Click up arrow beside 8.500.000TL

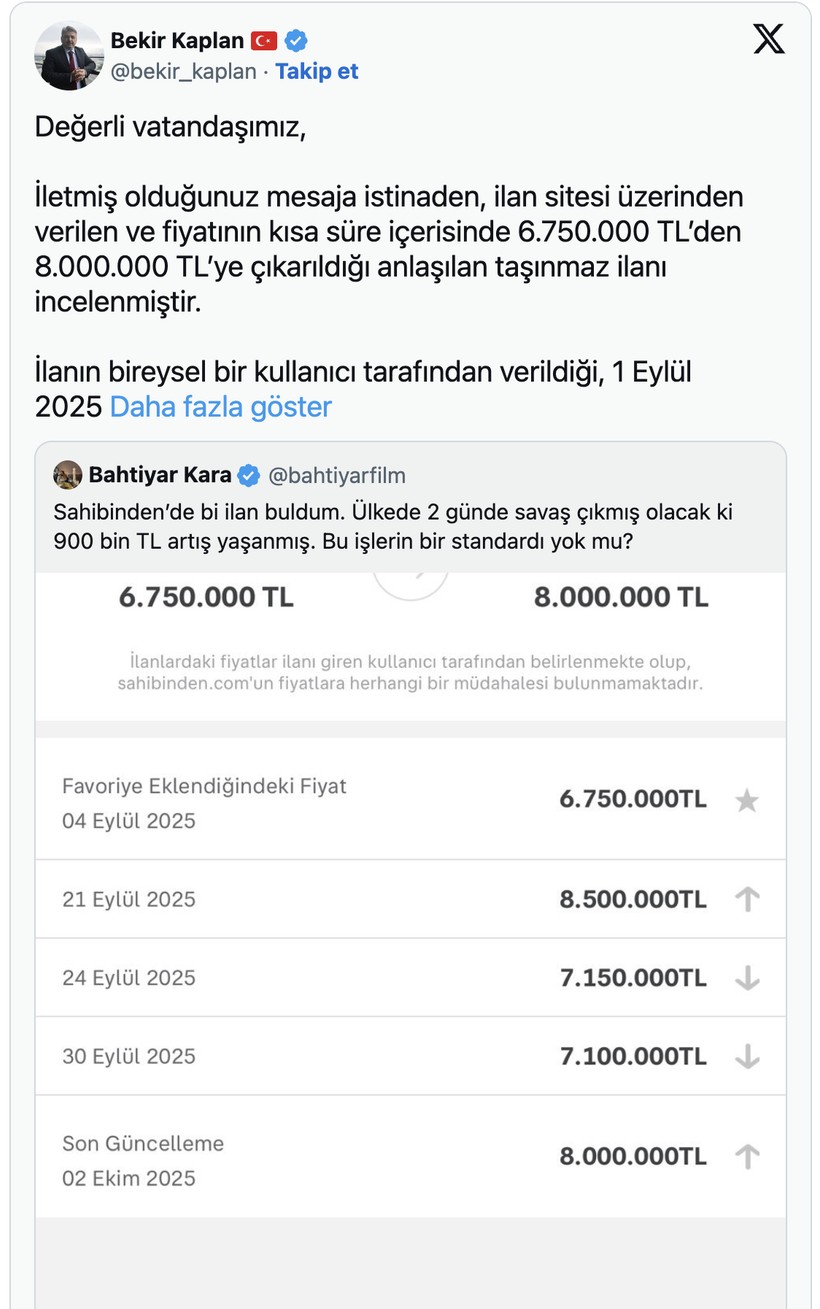[x=746, y=899]
